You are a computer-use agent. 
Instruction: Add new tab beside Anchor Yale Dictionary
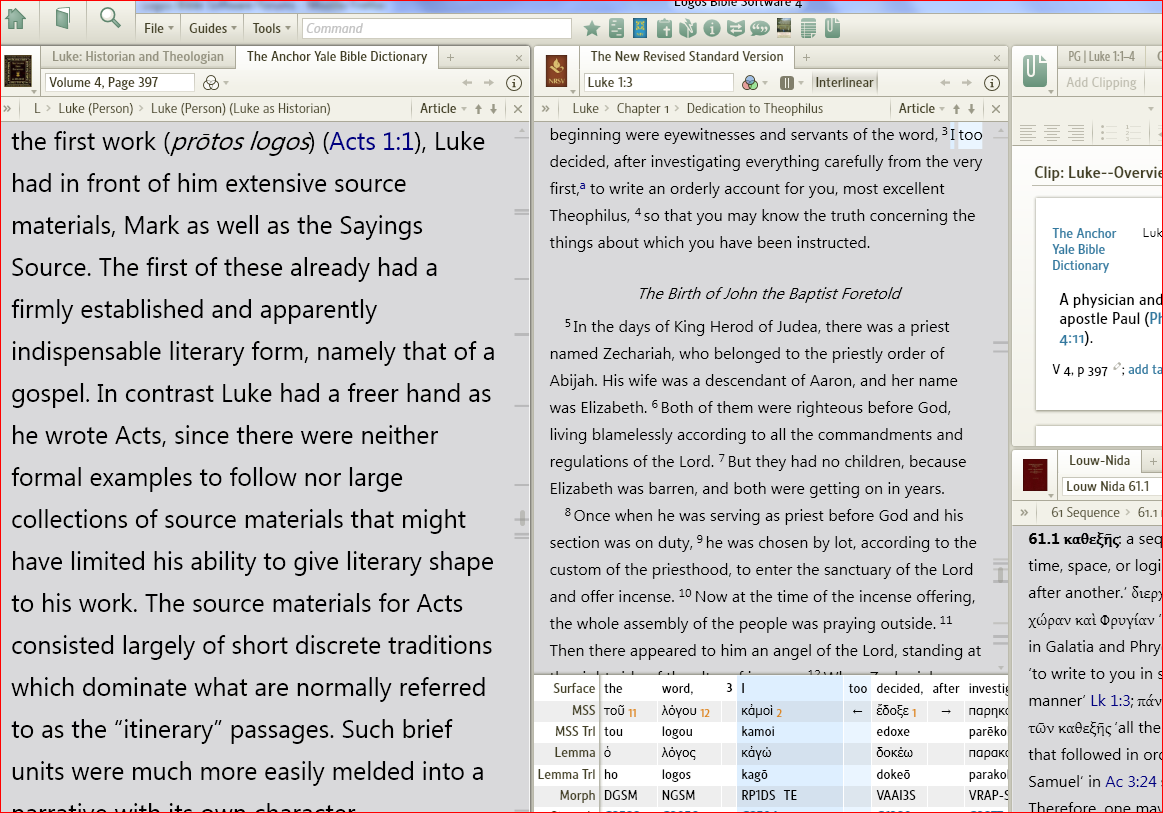coord(450,57)
